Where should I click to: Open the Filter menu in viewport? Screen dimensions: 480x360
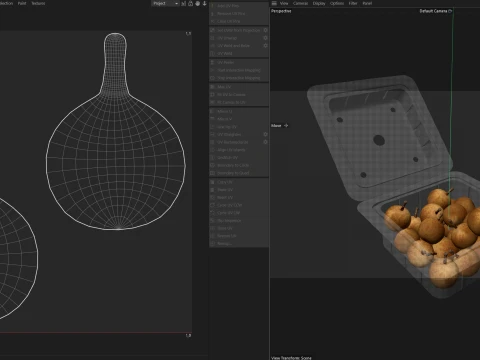[x=353, y=3]
